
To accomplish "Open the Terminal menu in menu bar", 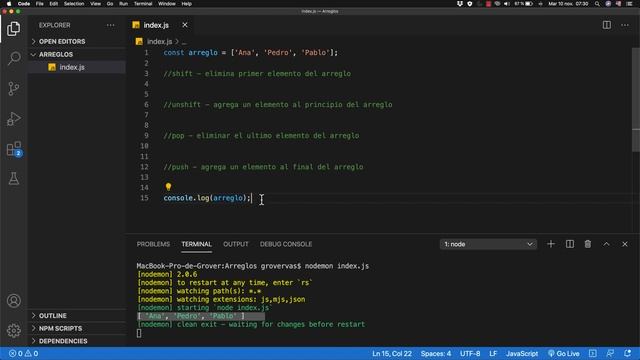I will [x=143, y=4].
